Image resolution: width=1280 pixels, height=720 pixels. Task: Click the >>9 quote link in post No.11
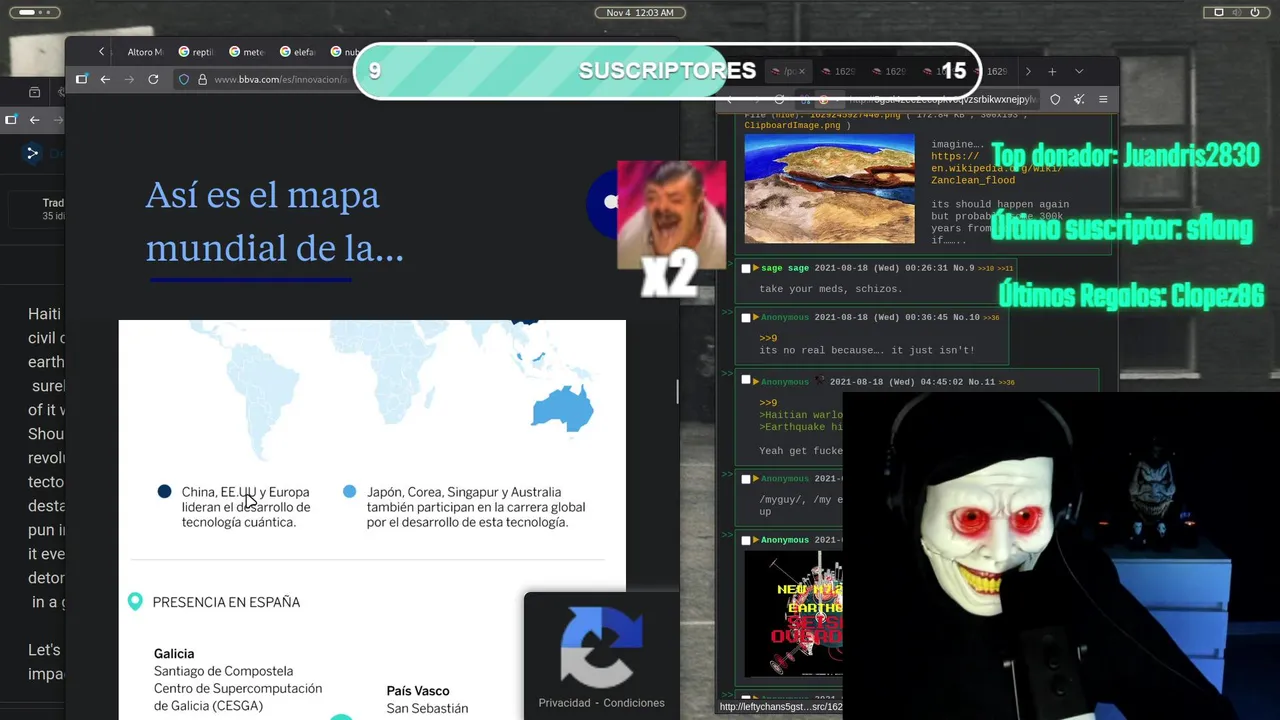pyautogui.click(x=768, y=403)
